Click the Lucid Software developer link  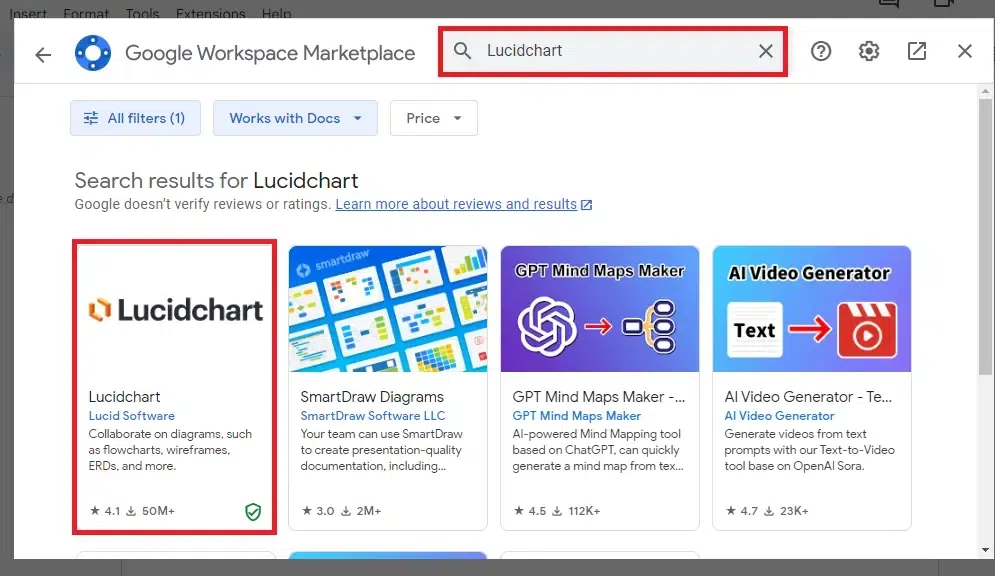131,416
